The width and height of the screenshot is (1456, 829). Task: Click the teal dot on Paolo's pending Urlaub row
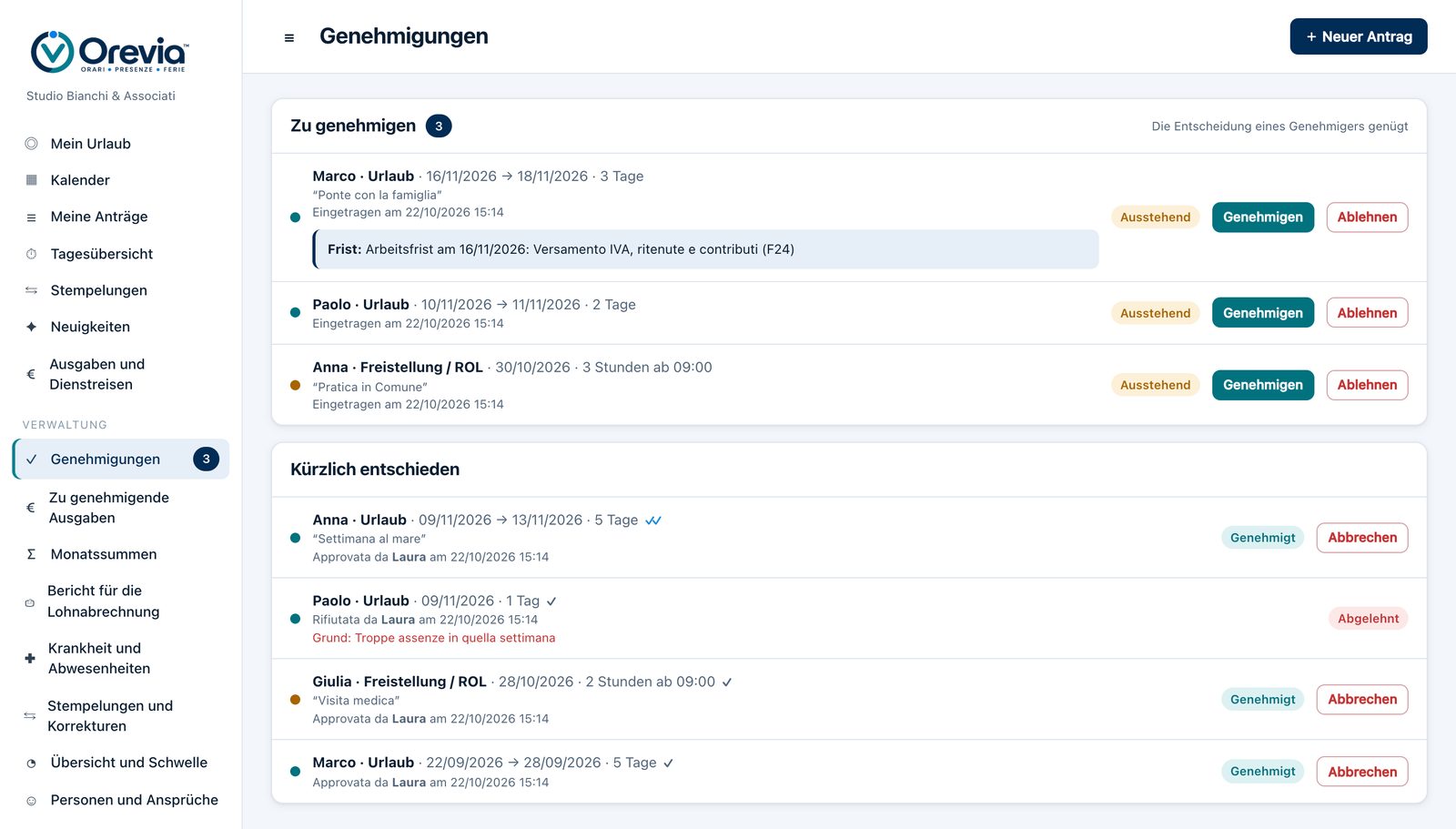pyautogui.click(x=295, y=313)
